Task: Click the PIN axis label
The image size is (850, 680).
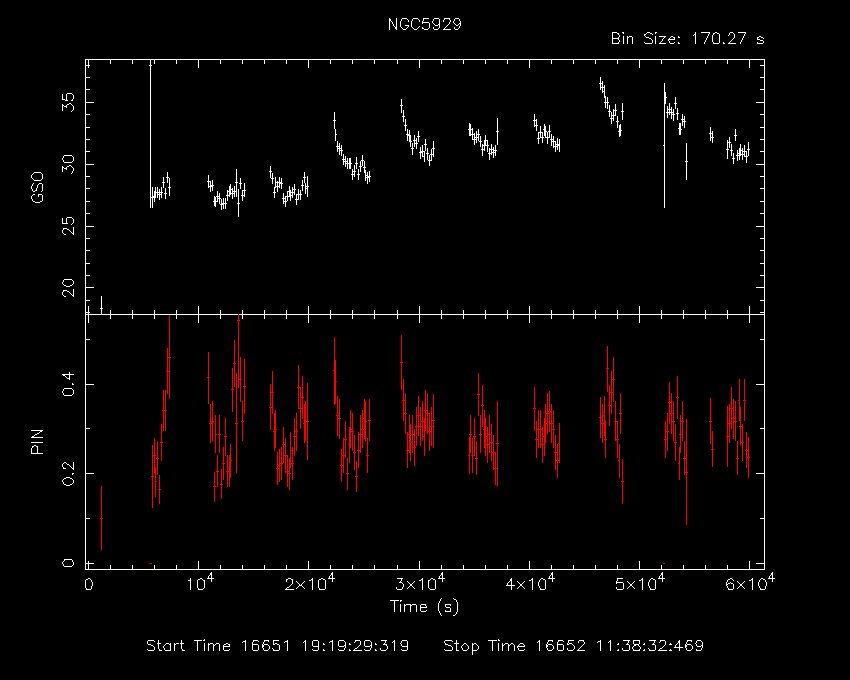Action: point(37,441)
